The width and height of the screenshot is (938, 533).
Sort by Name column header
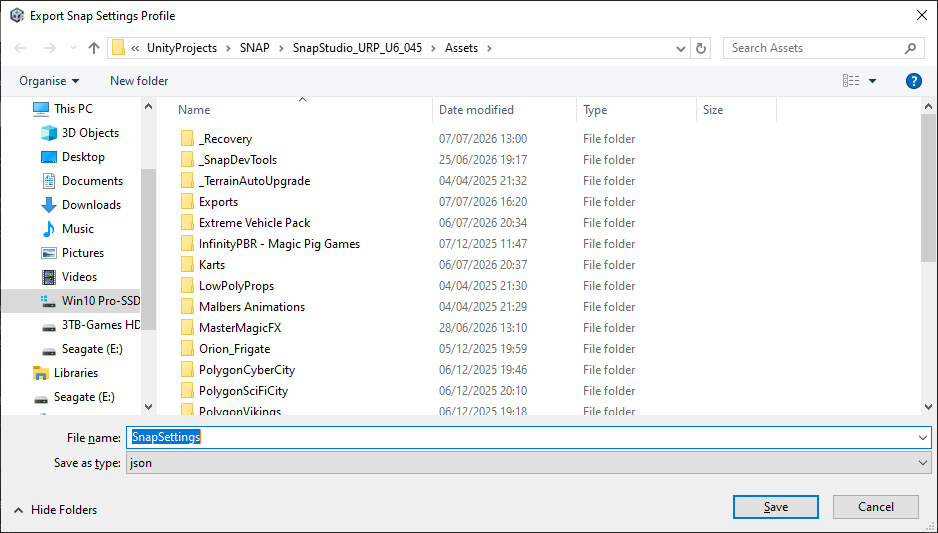194,109
